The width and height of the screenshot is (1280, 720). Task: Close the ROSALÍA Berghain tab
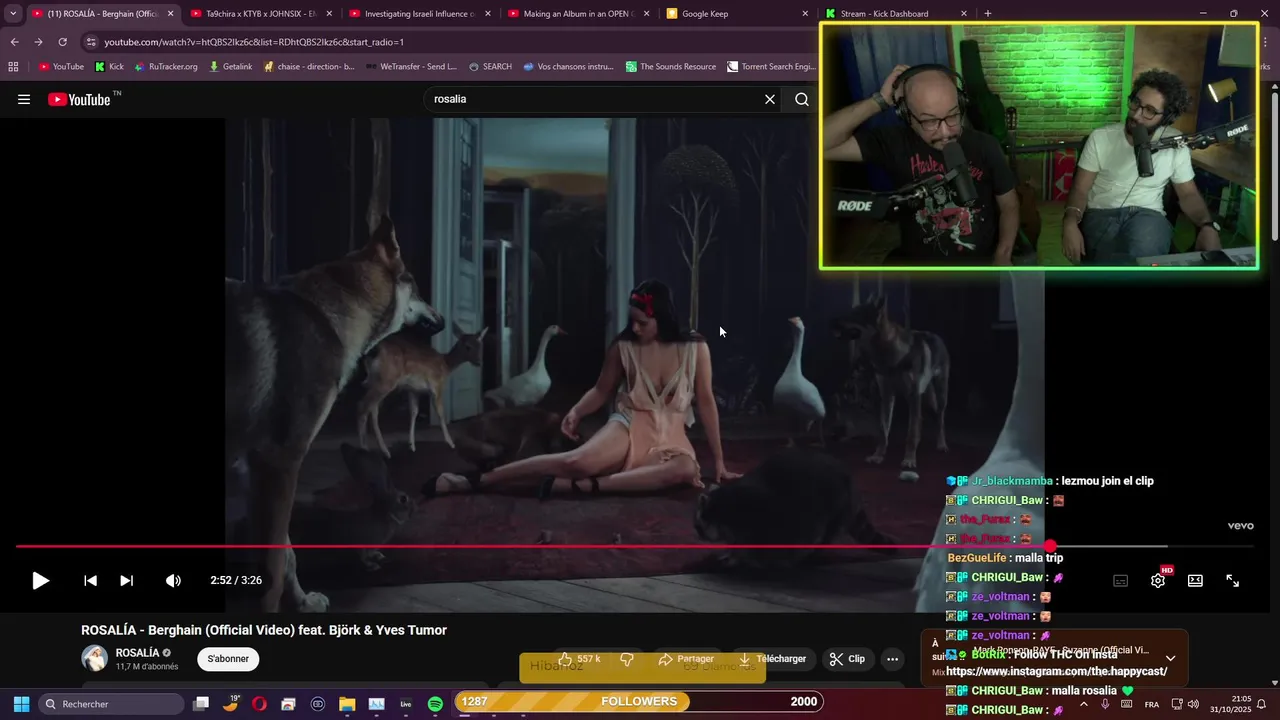coord(170,14)
